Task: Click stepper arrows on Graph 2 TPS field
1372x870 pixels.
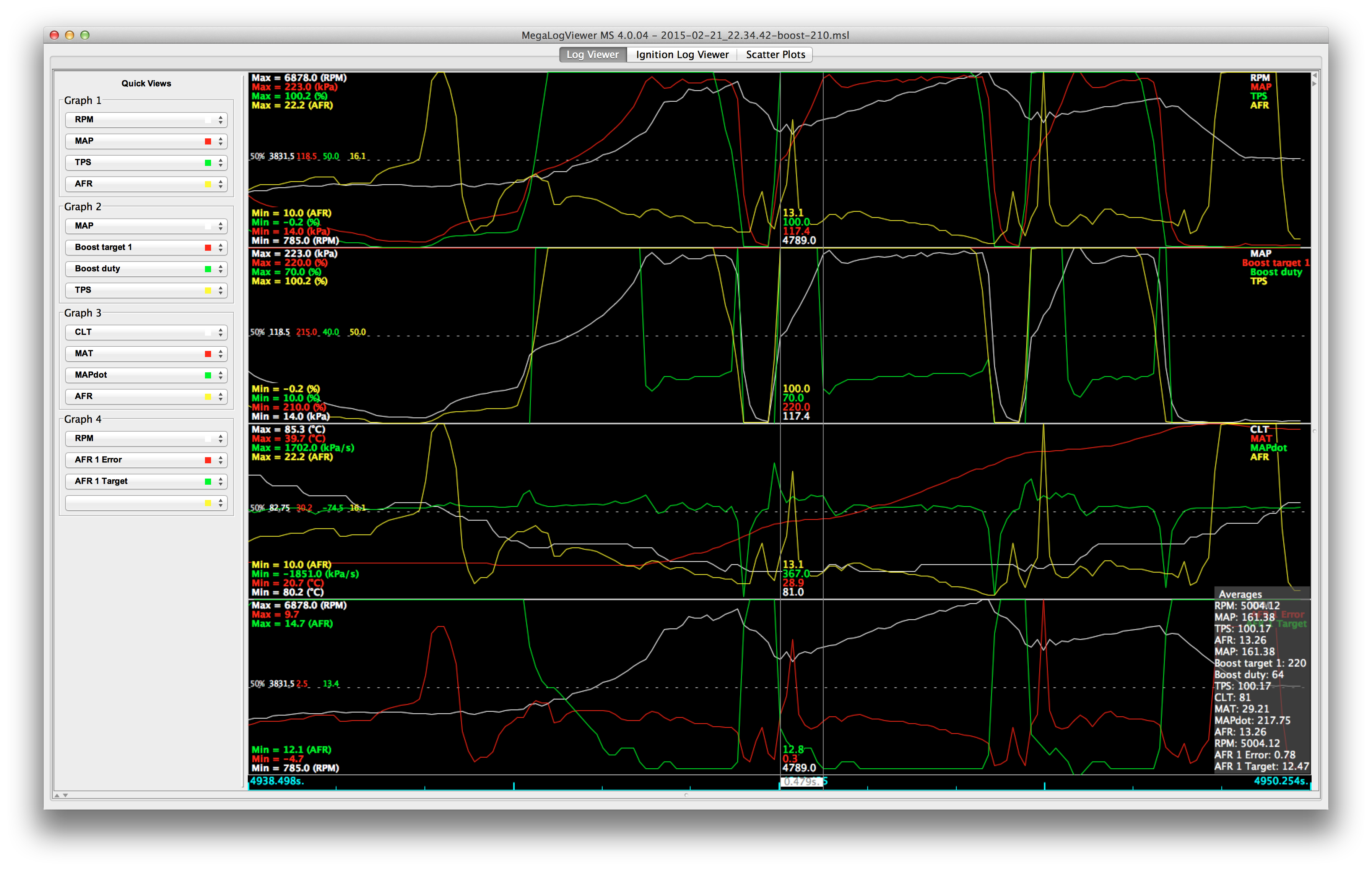Action: tap(221, 291)
